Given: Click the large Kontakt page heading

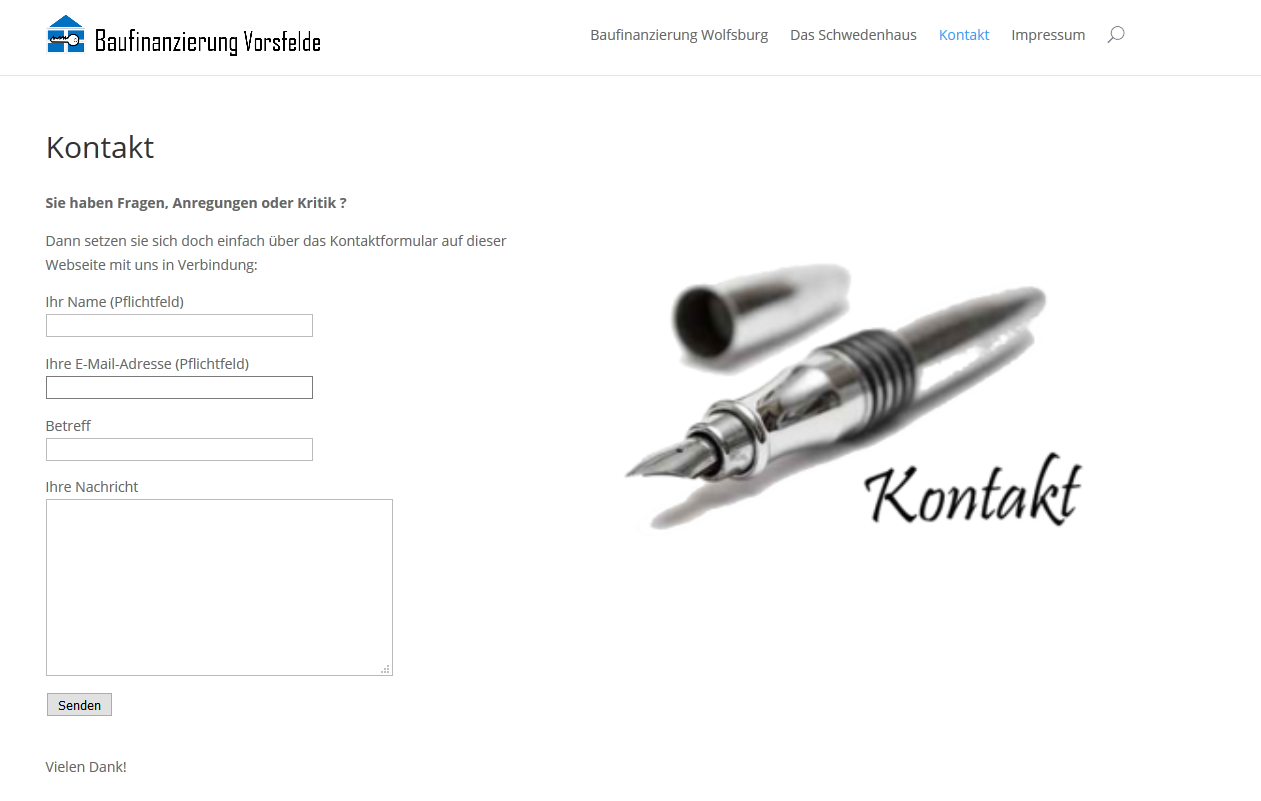Looking at the screenshot, I should click(x=100, y=147).
